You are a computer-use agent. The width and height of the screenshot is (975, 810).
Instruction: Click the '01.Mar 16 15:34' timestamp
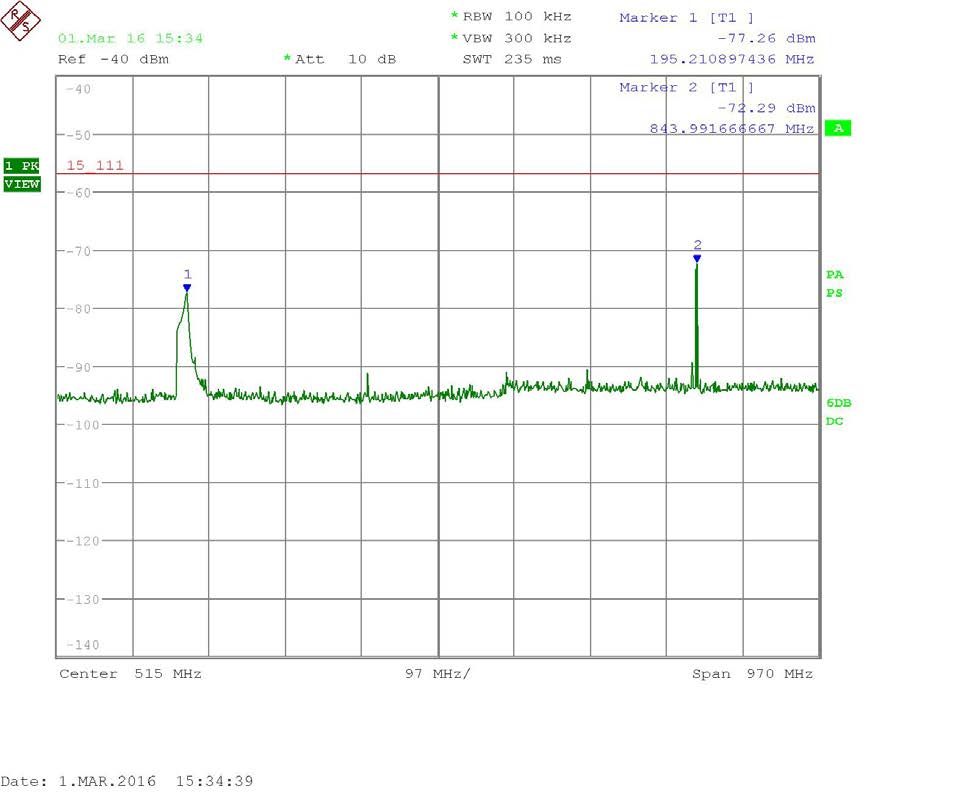coord(131,38)
